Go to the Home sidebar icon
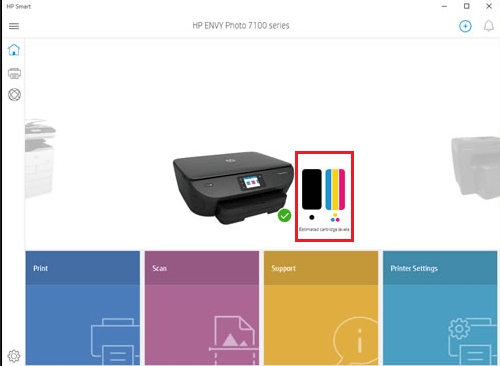This screenshot has height=366, width=500. [14, 50]
